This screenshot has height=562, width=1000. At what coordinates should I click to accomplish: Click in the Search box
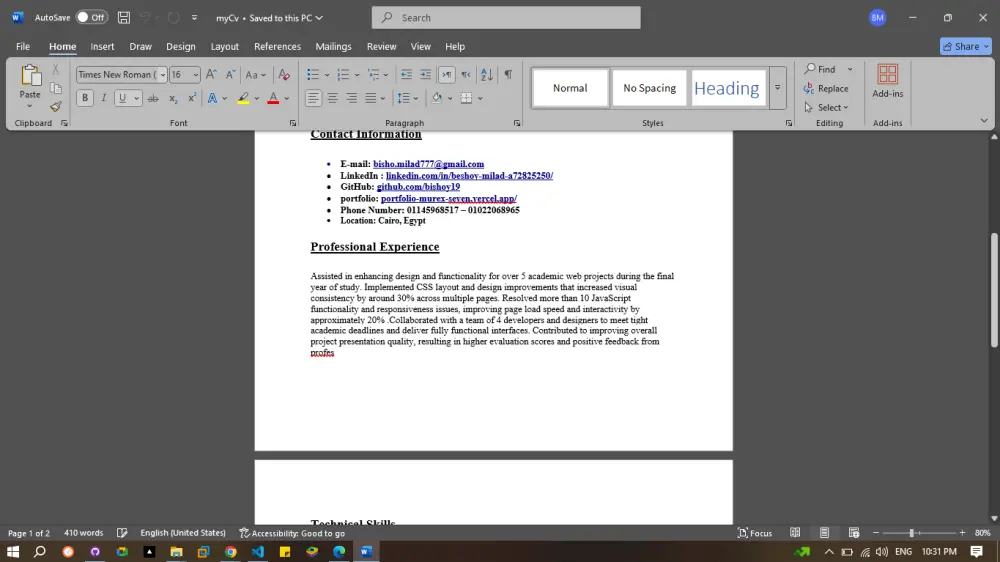click(x=506, y=18)
